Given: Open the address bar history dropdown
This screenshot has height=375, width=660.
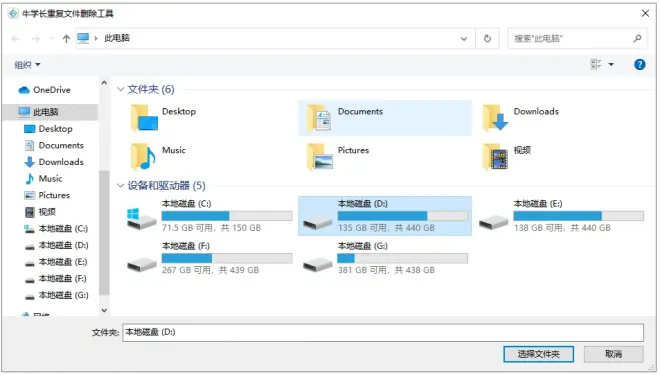Looking at the screenshot, I should [x=464, y=39].
